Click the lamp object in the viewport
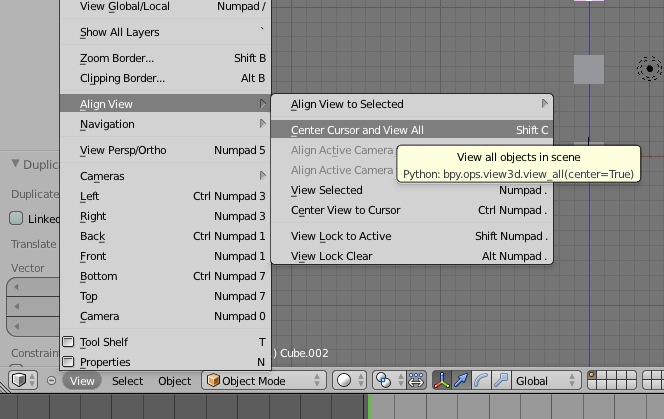 pos(650,68)
